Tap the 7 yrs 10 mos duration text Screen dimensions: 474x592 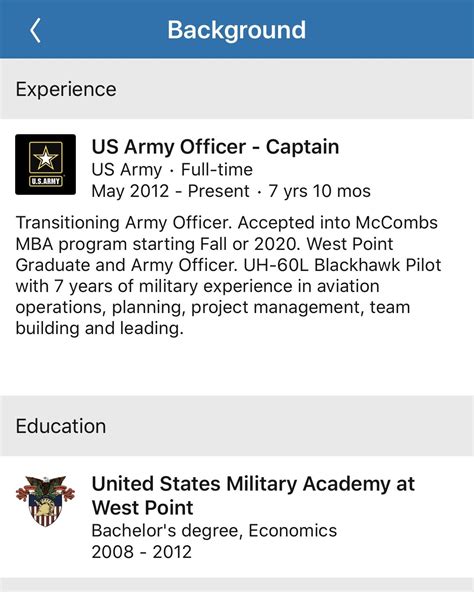click(320, 191)
